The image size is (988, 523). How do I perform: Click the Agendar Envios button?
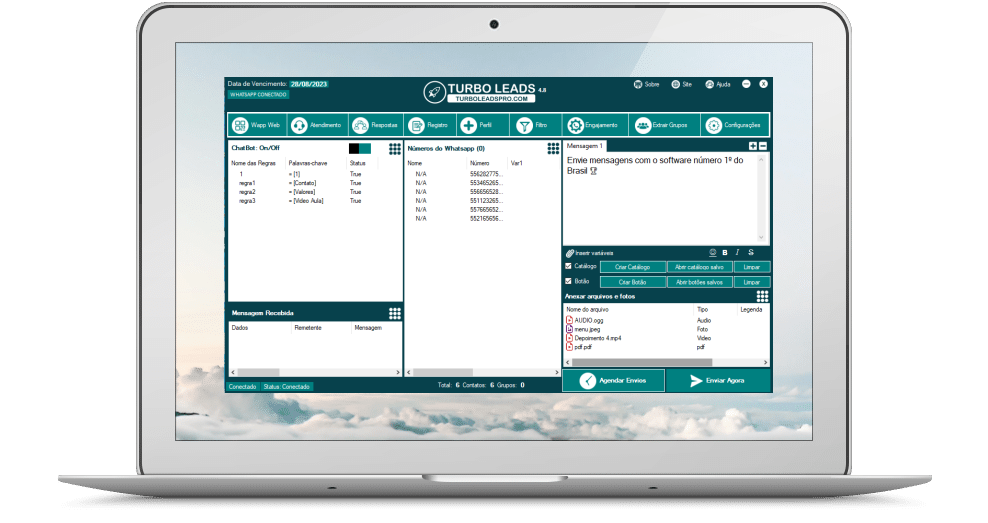click(x=613, y=381)
